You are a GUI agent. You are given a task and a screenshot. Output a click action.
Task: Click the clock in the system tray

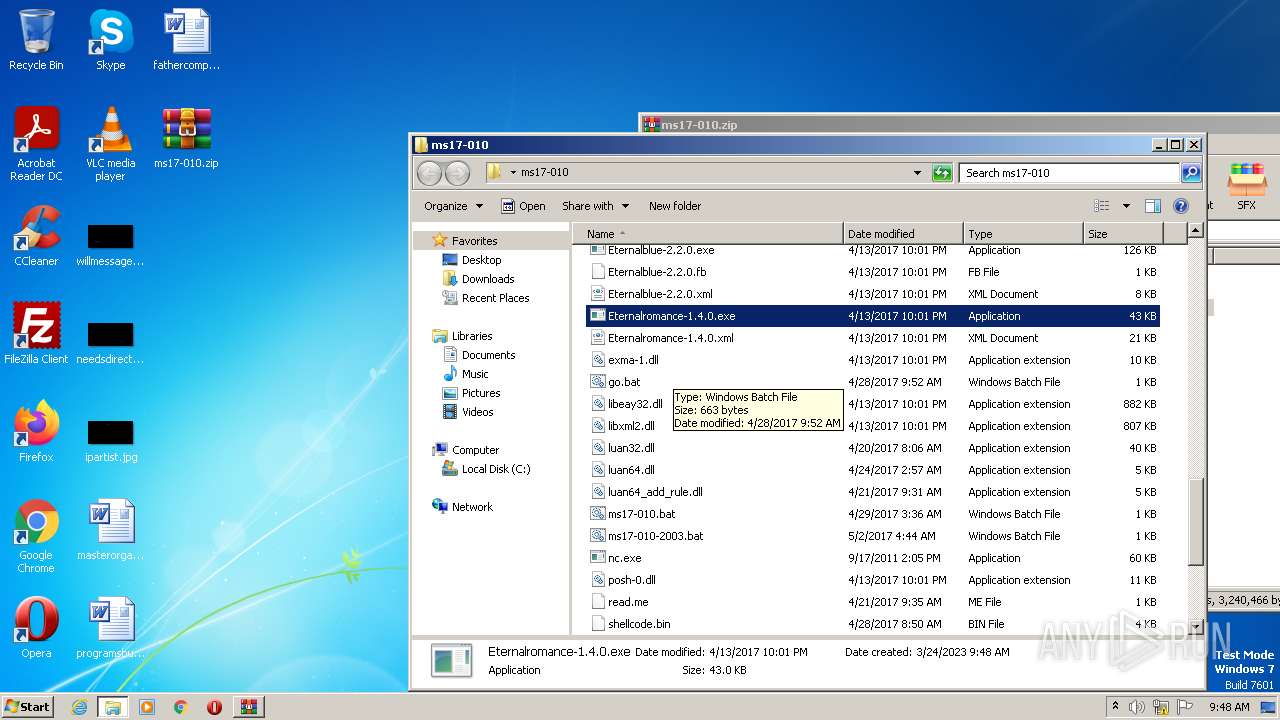click(1228, 707)
